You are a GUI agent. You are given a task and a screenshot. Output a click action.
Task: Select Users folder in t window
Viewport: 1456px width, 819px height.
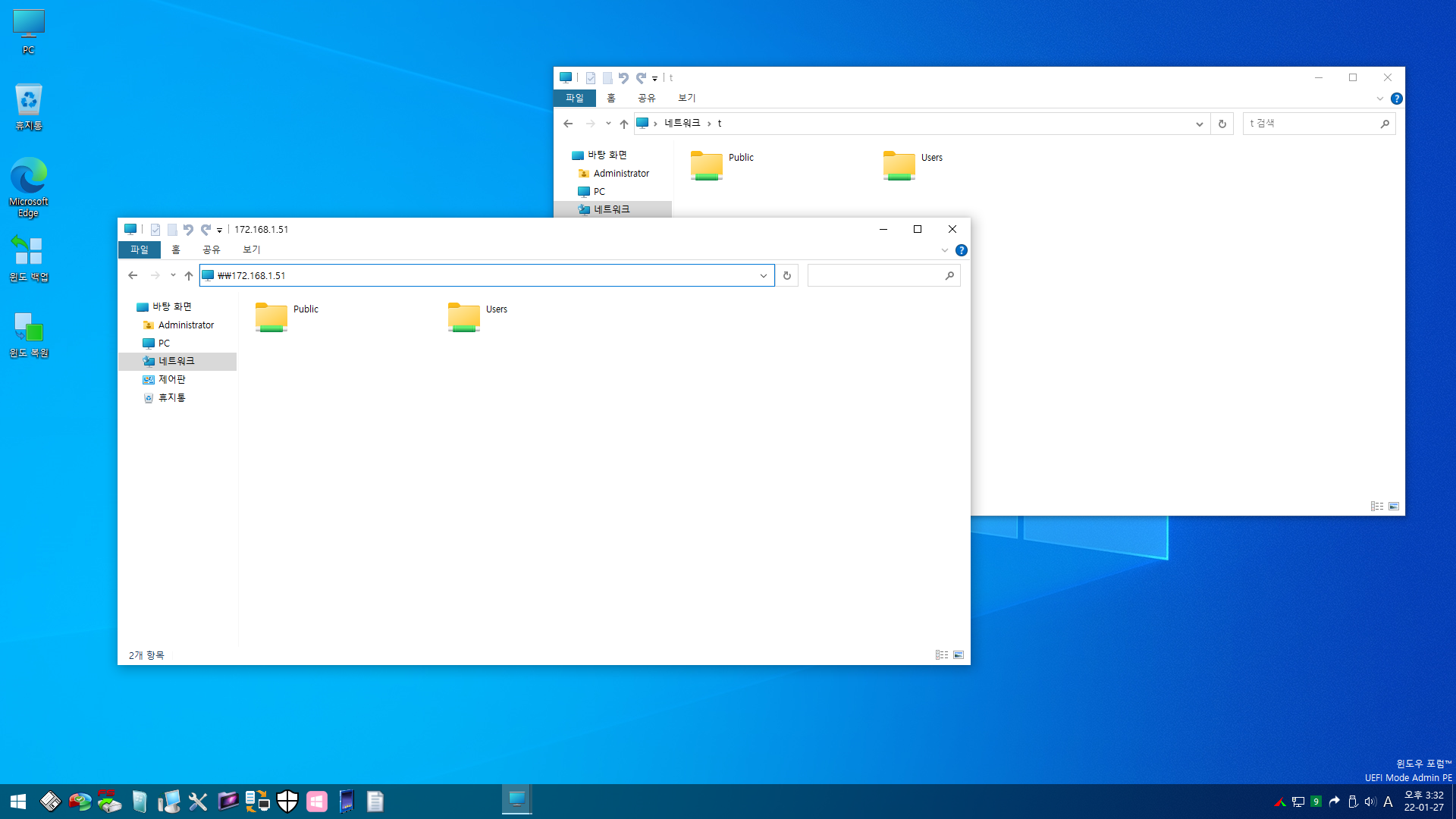913,165
